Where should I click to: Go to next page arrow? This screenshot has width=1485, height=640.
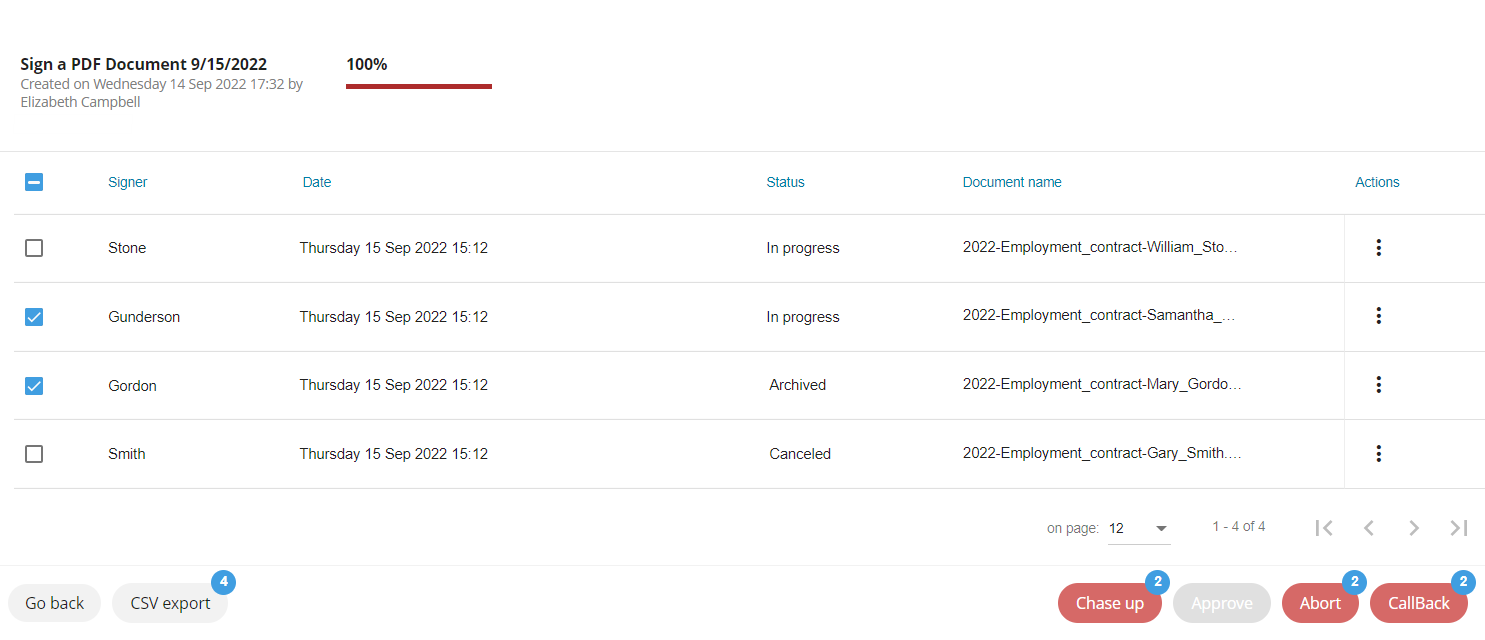pyautogui.click(x=1414, y=528)
